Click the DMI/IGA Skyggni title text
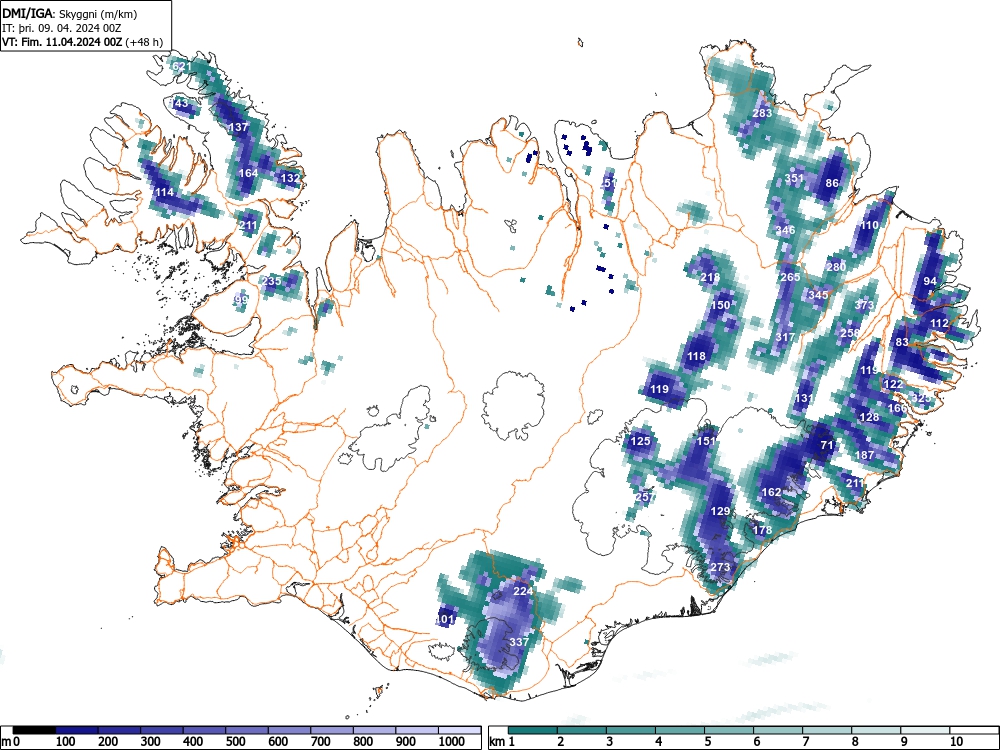Image resolution: width=1000 pixels, height=750 pixels. 70,14
